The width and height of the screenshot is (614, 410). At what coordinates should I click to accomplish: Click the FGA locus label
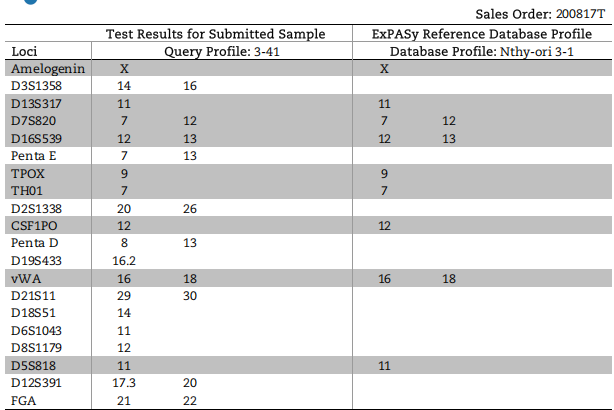pyautogui.click(x=23, y=400)
